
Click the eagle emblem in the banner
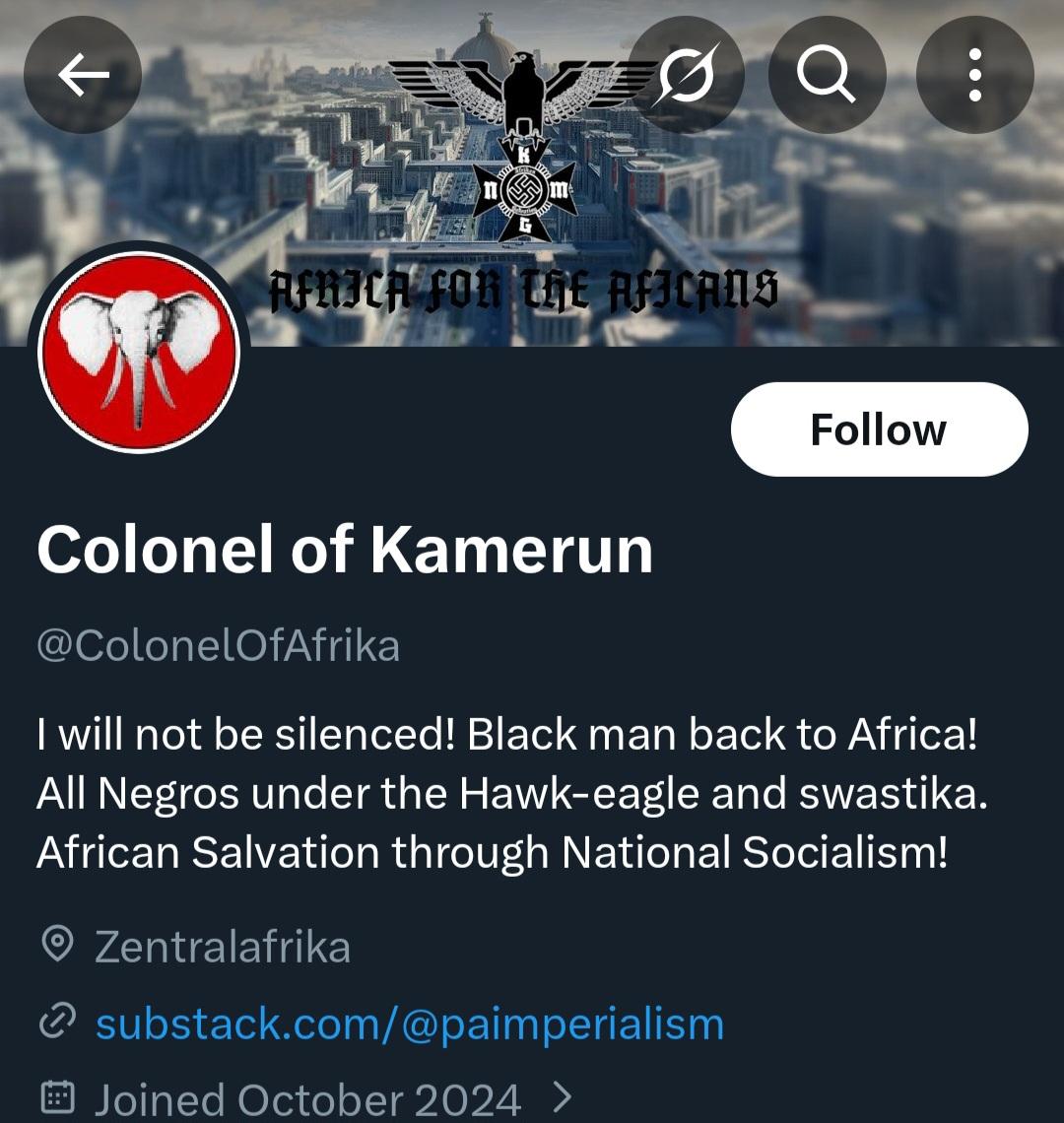522,99
